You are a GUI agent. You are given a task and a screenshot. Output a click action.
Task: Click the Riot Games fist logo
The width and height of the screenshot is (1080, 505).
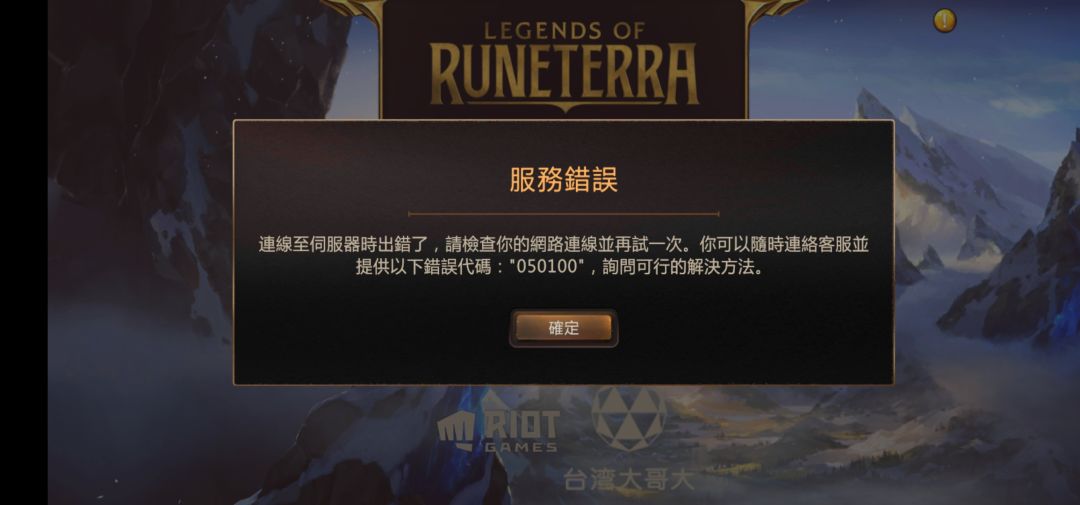click(455, 431)
